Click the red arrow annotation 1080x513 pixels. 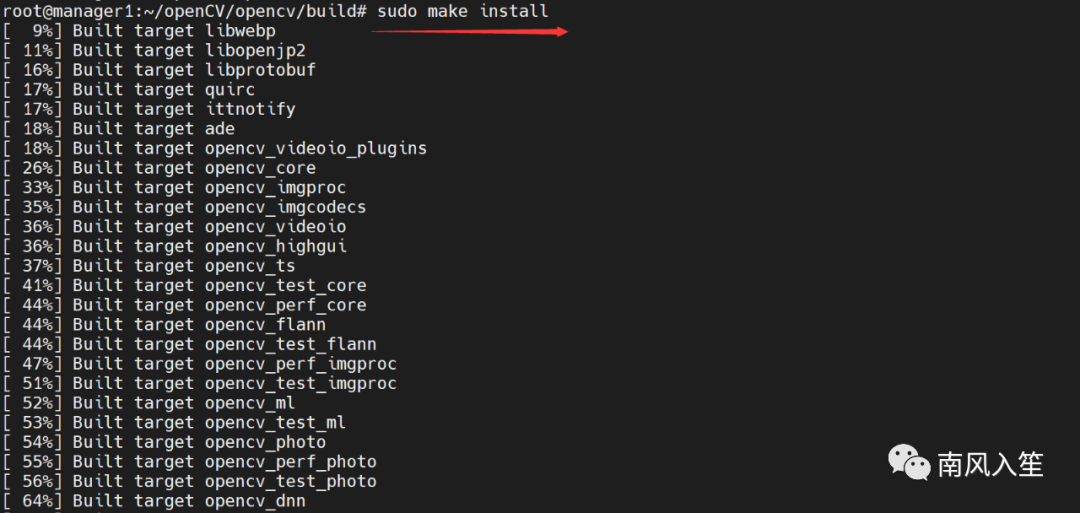469,31
